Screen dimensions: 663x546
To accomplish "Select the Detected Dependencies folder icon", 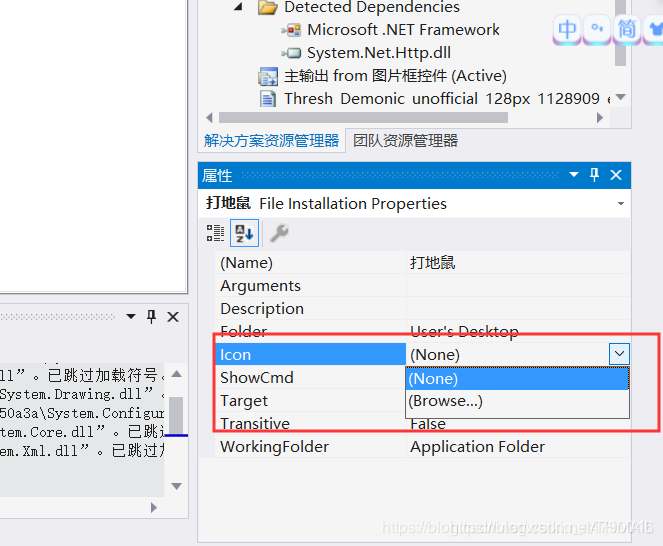I will (268, 7).
